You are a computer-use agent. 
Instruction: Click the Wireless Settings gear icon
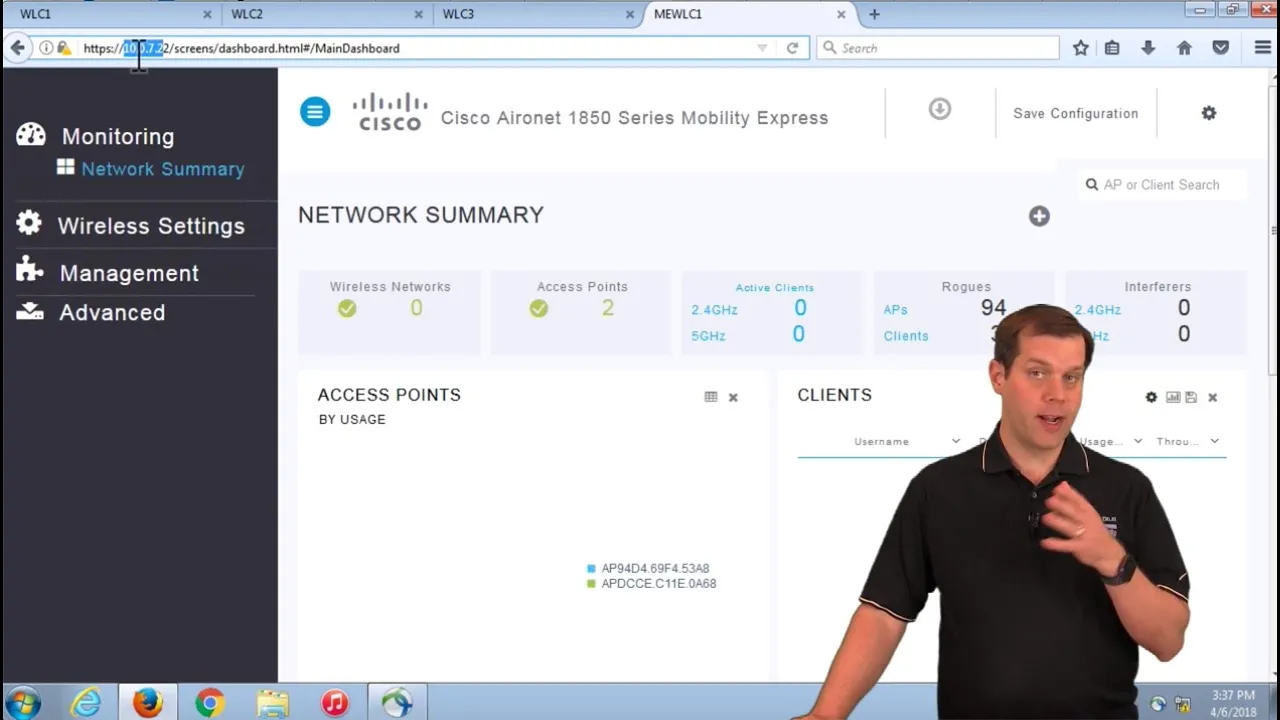pyautogui.click(x=29, y=223)
